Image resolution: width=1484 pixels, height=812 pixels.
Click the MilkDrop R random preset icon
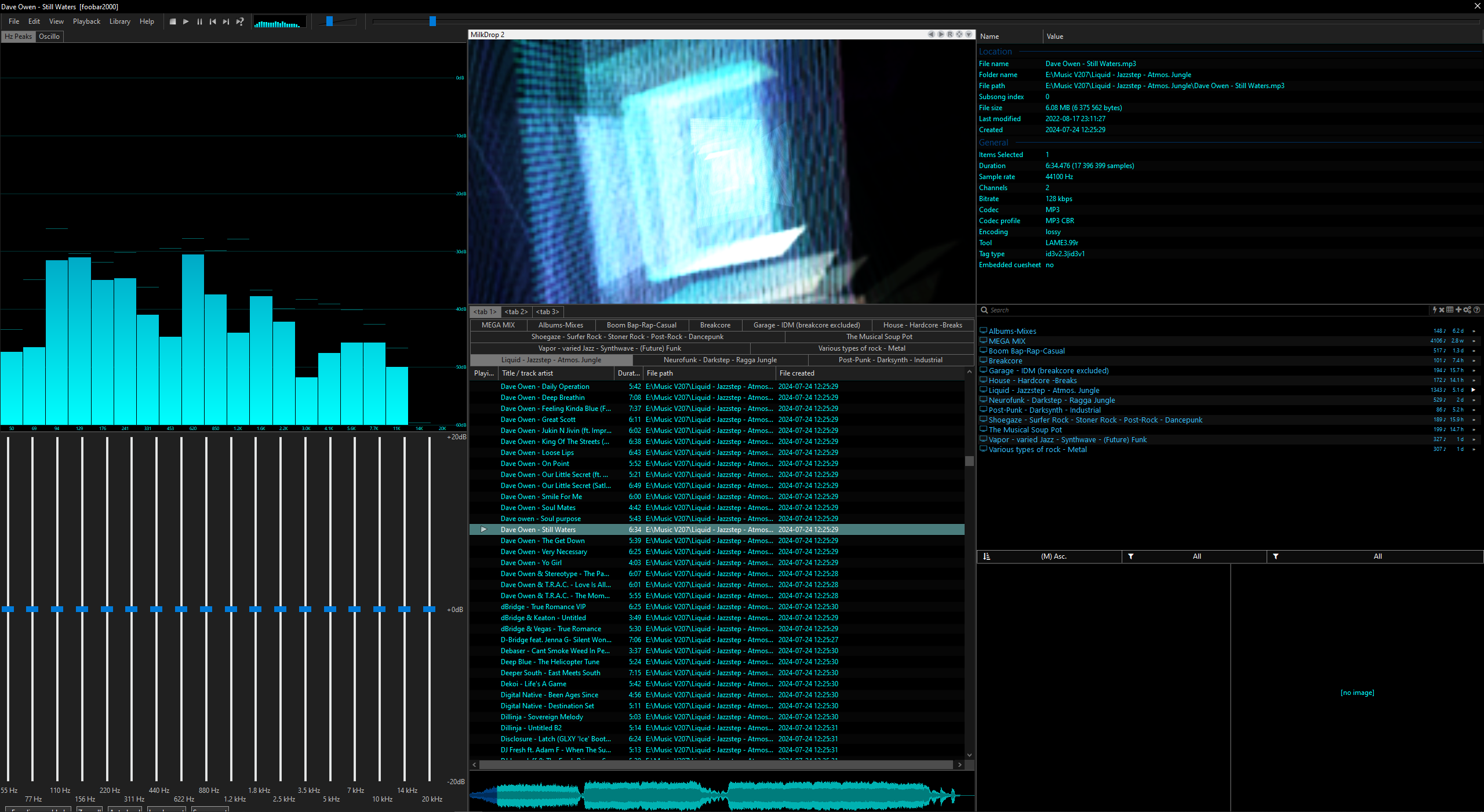(950, 34)
